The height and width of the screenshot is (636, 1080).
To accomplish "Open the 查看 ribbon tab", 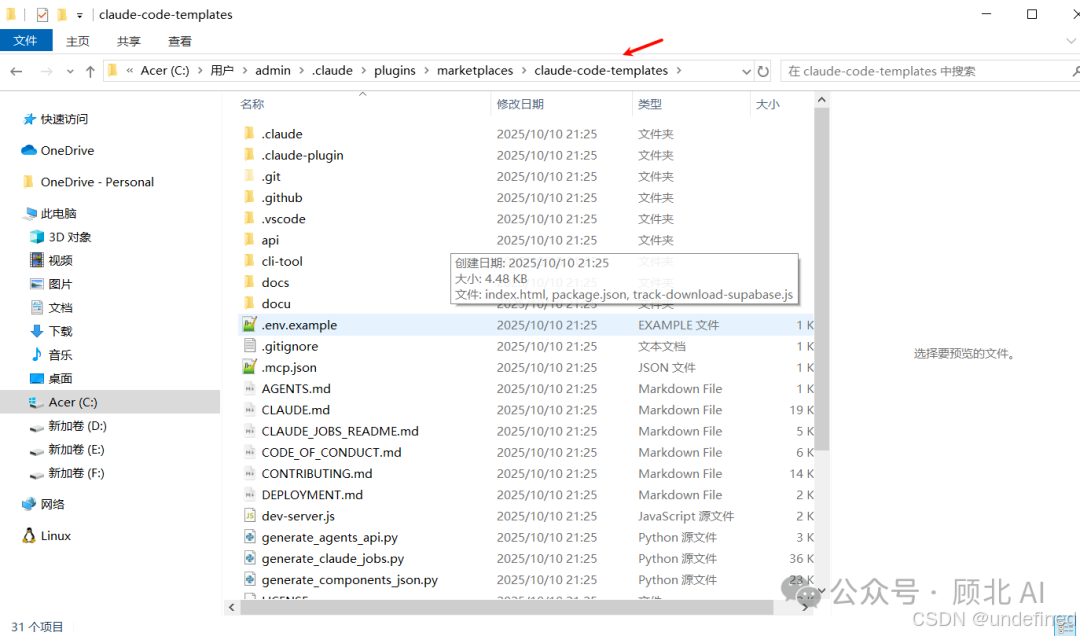I will click(180, 41).
